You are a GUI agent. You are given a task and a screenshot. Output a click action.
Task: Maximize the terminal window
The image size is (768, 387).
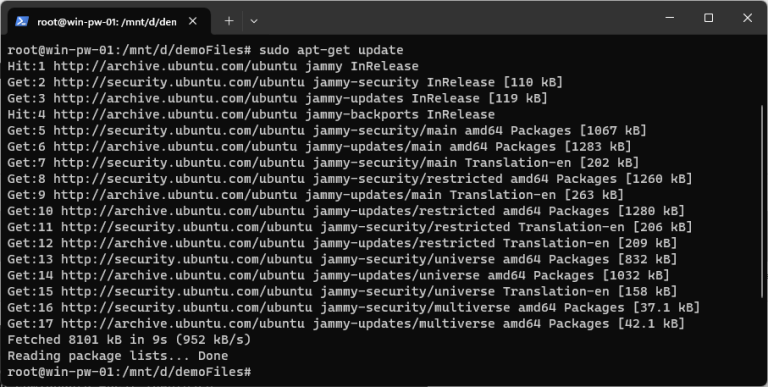pyautogui.click(x=708, y=18)
